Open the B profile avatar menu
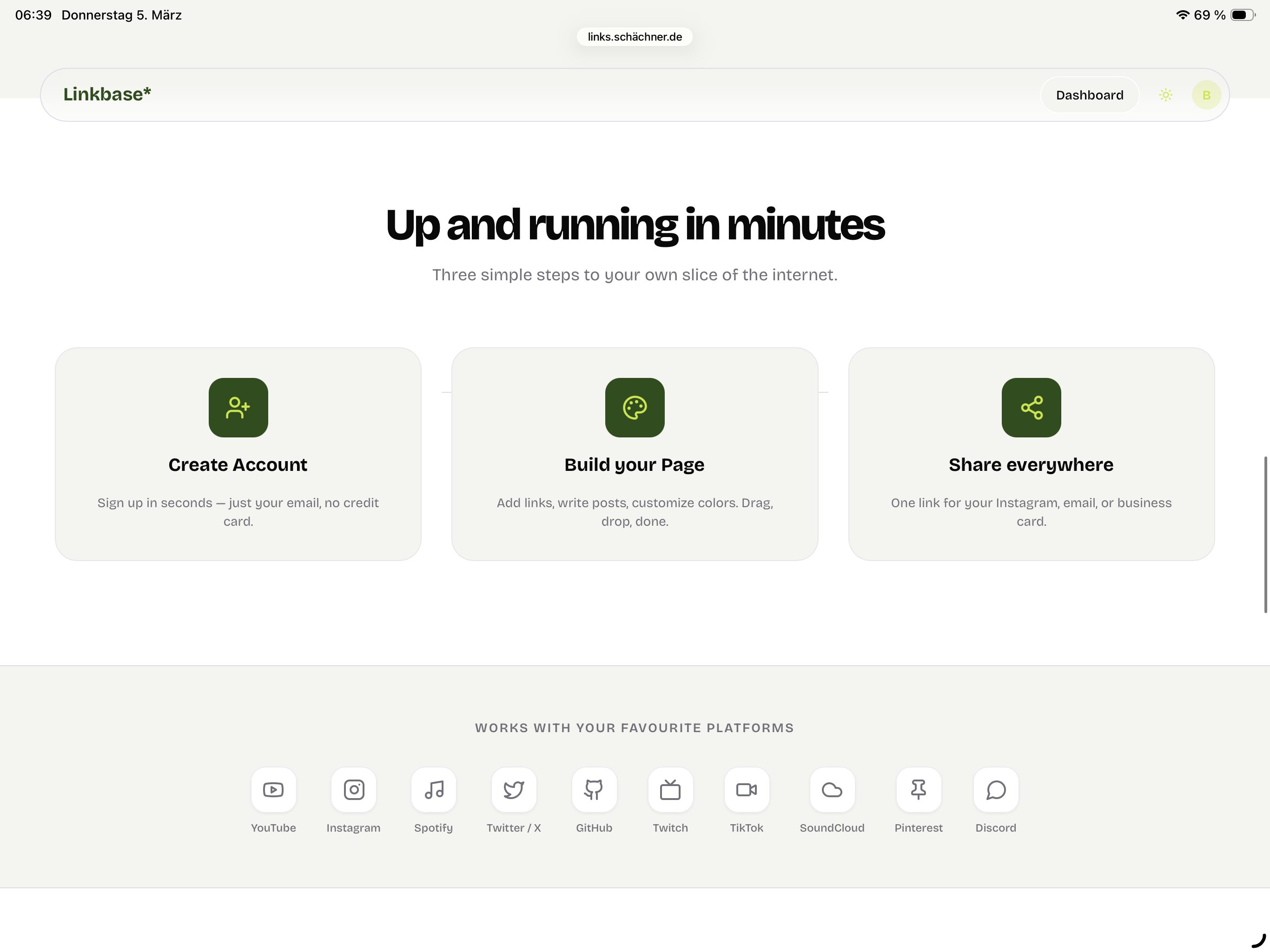Image resolution: width=1270 pixels, height=952 pixels. point(1206,95)
